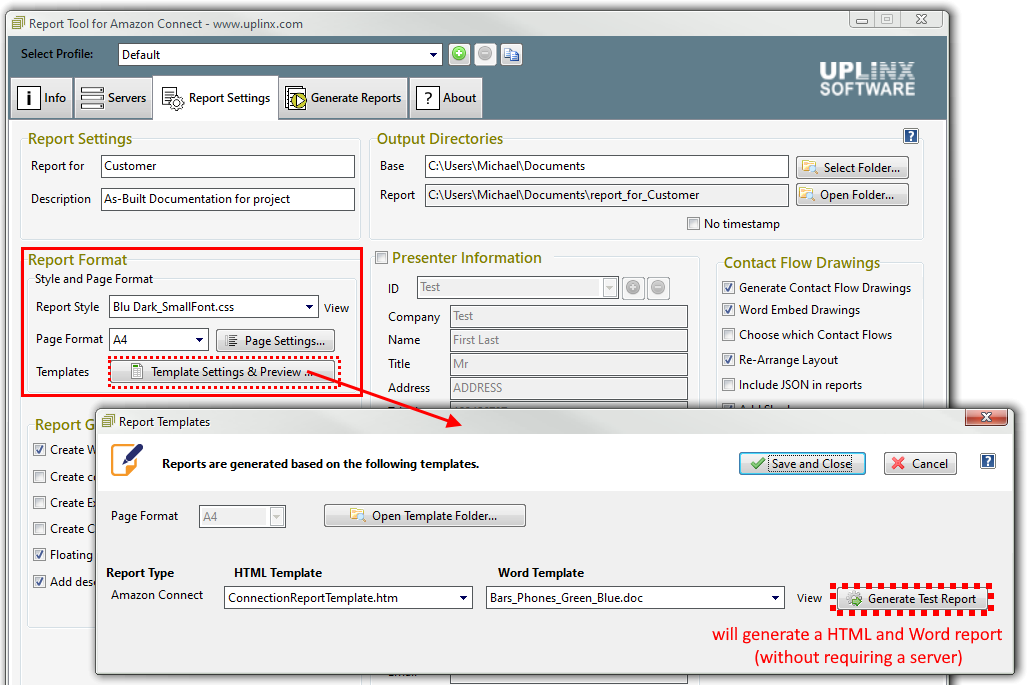Expand the presenter ID dropdown
The image size is (1034, 685).
click(609, 287)
